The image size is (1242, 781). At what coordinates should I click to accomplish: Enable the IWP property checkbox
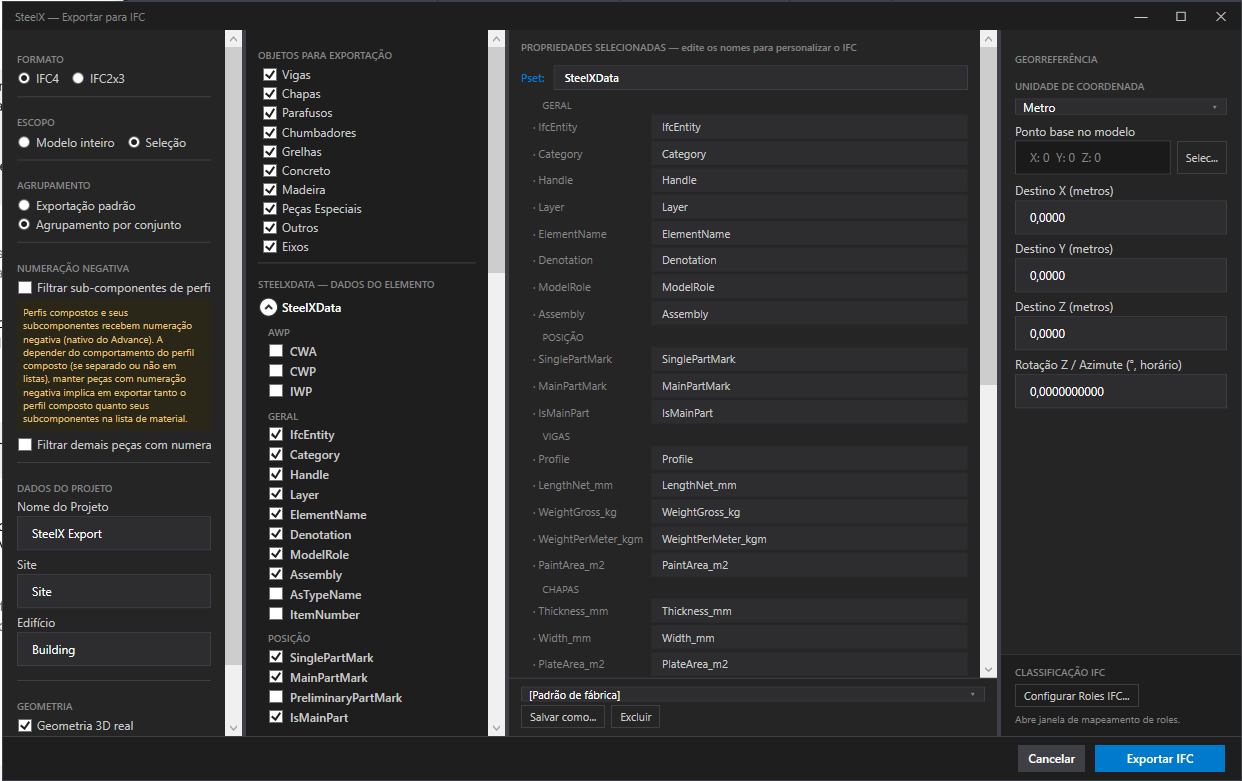tap(276, 392)
